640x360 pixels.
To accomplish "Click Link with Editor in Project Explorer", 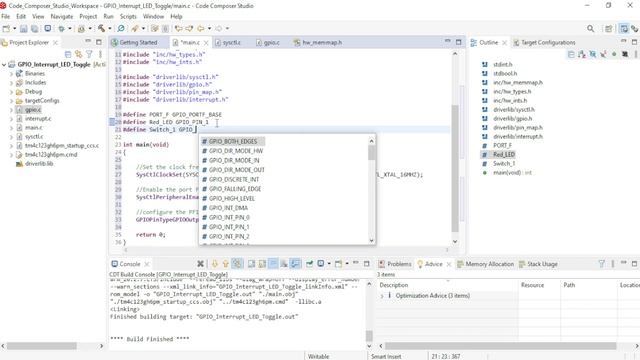I will pos(78,54).
